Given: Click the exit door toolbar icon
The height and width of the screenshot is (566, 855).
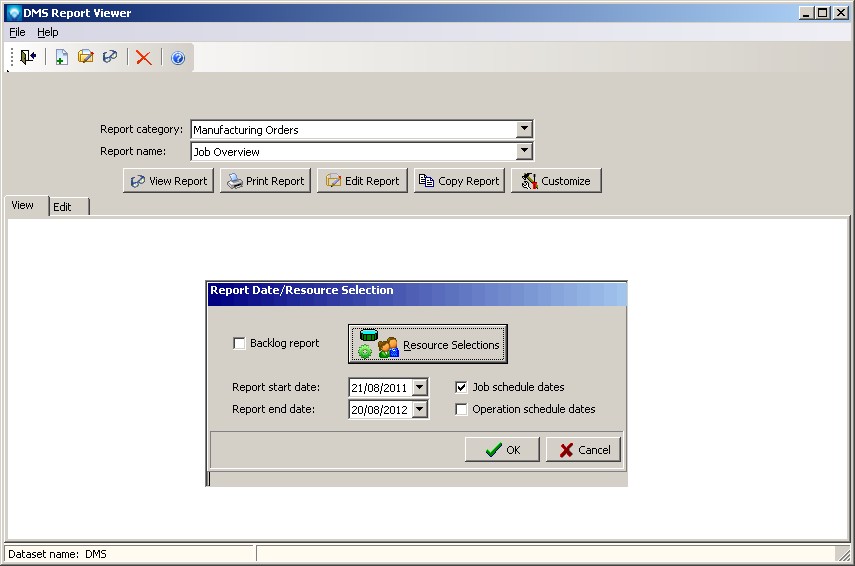Looking at the screenshot, I should point(27,58).
